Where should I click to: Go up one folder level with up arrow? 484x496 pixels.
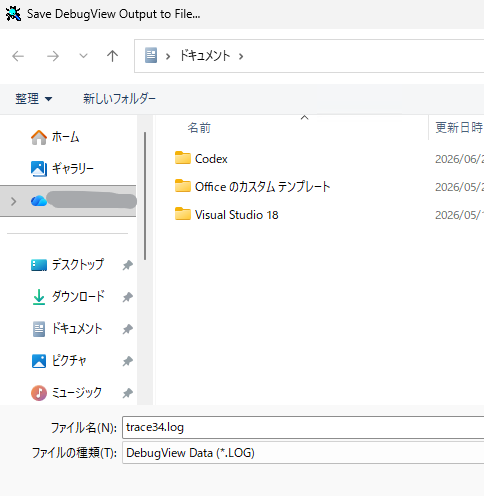(x=112, y=56)
